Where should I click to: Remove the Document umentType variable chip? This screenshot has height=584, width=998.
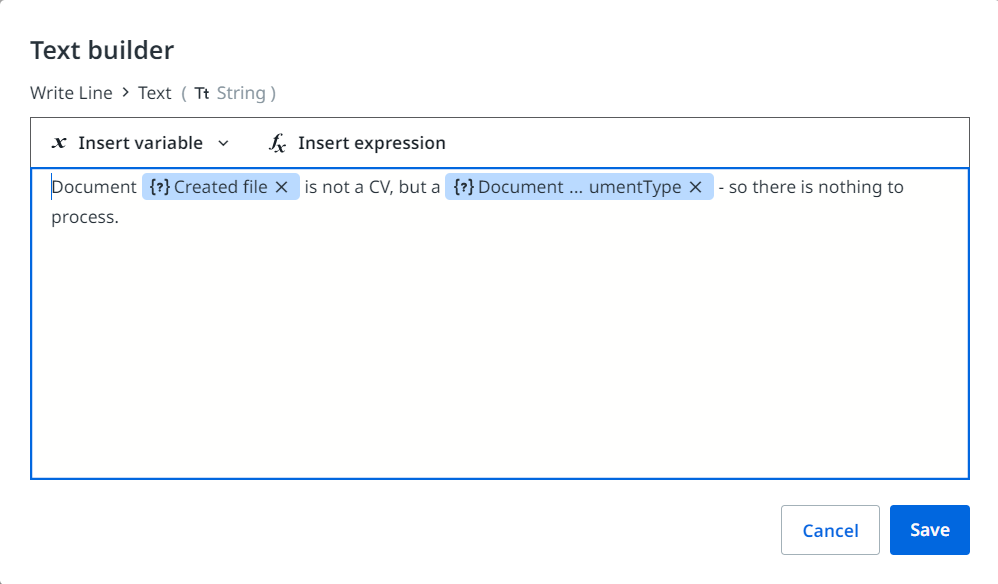pyautogui.click(x=696, y=187)
